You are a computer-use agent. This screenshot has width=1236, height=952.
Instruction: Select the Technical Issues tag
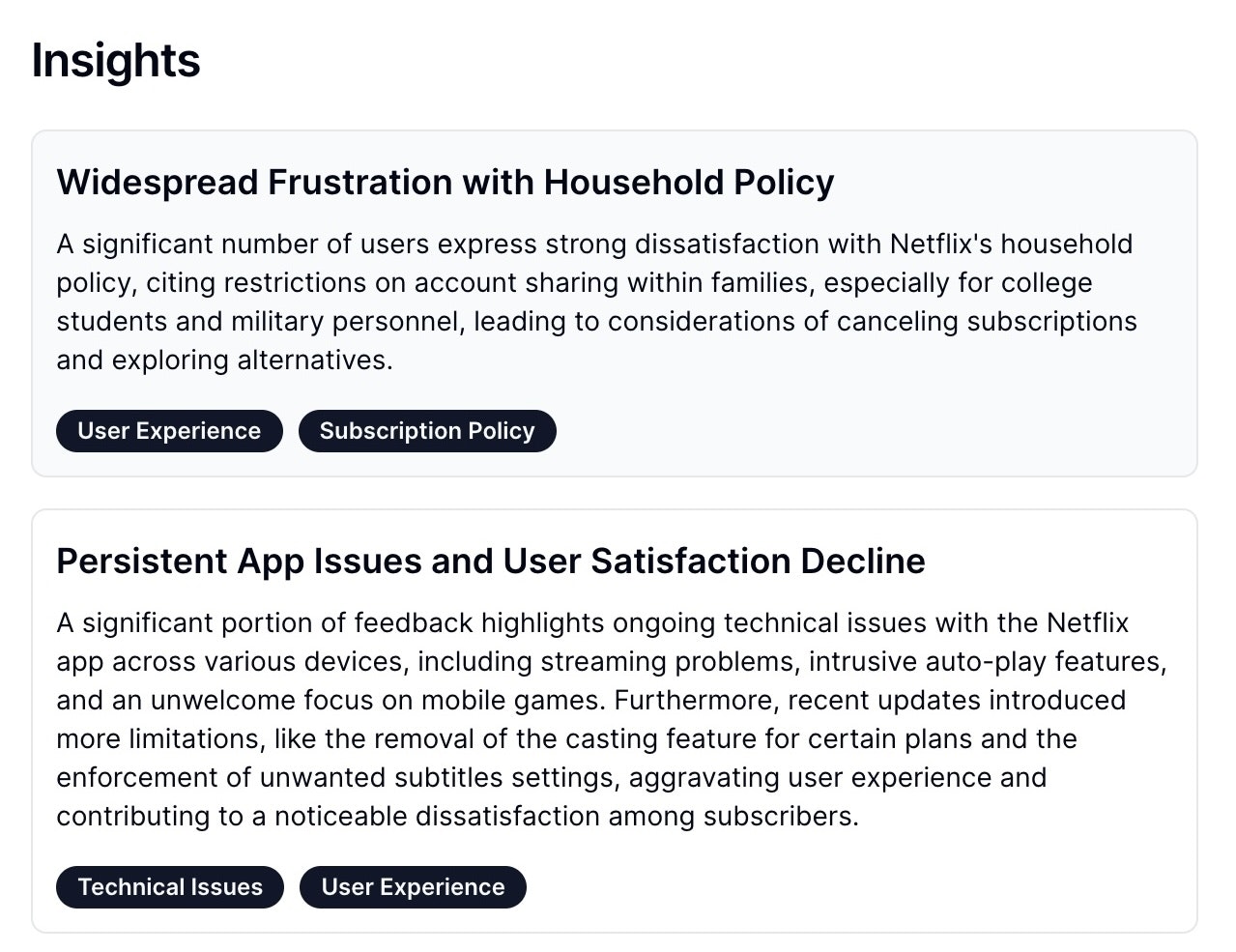point(170,887)
